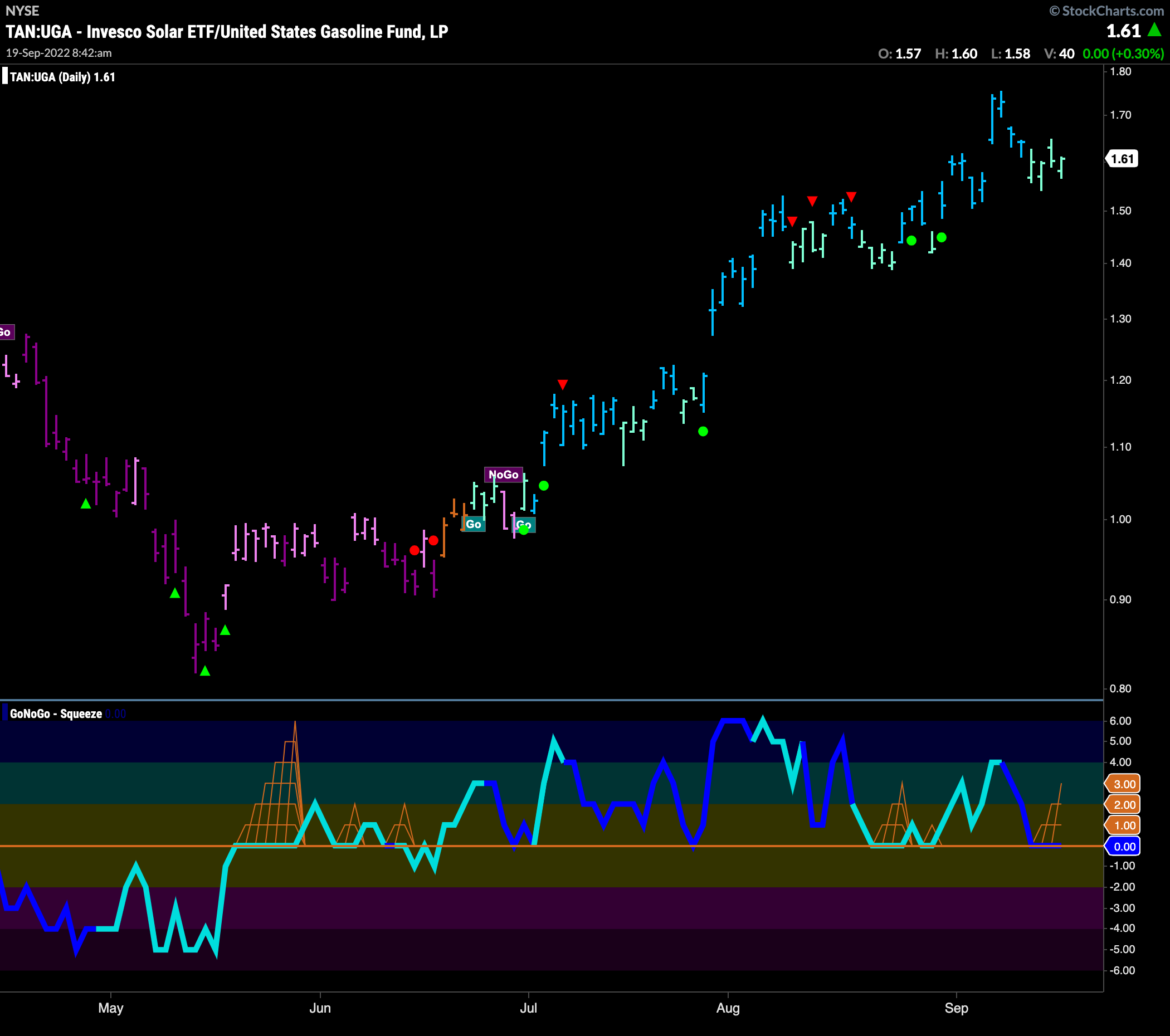Screen dimensions: 1170x1036
Task: Click the 1.70 price axis label
Action: point(1121,115)
